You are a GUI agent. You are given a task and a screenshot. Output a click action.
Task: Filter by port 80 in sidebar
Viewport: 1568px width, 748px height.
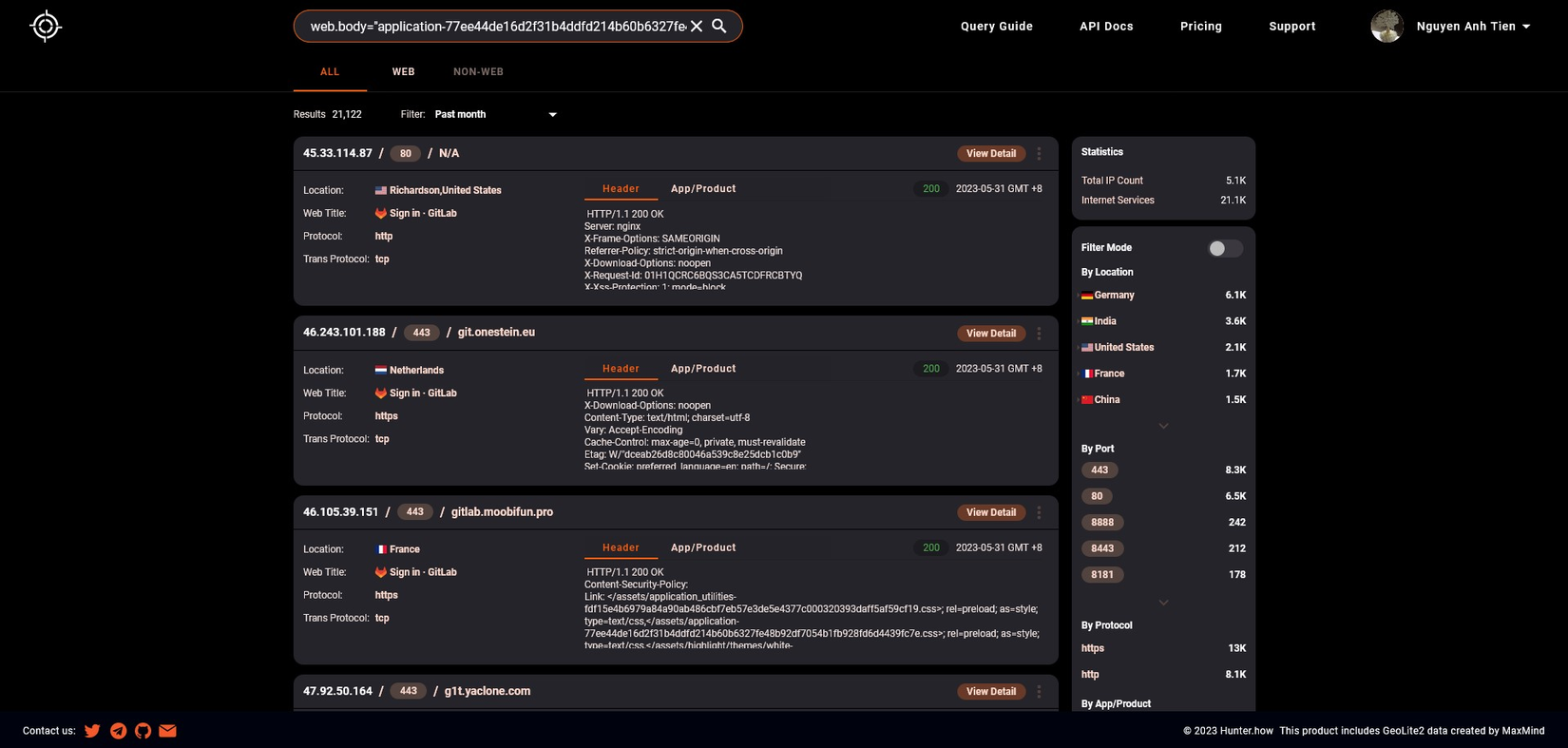click(1097, 496)
